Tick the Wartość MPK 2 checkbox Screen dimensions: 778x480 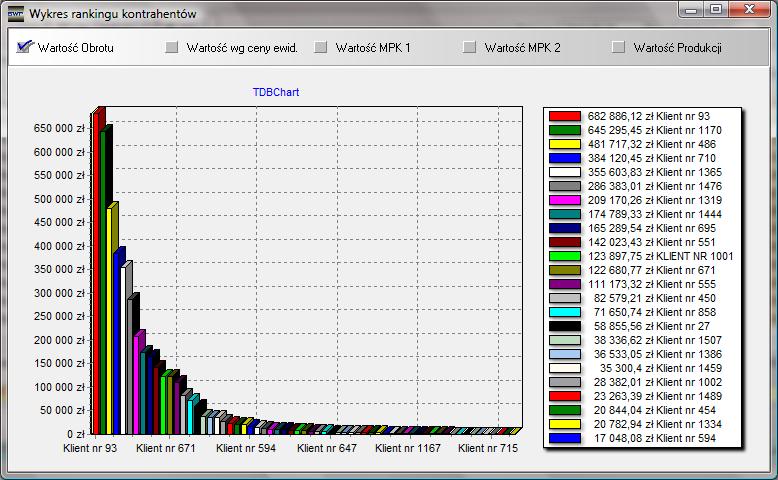pos(469,48)
